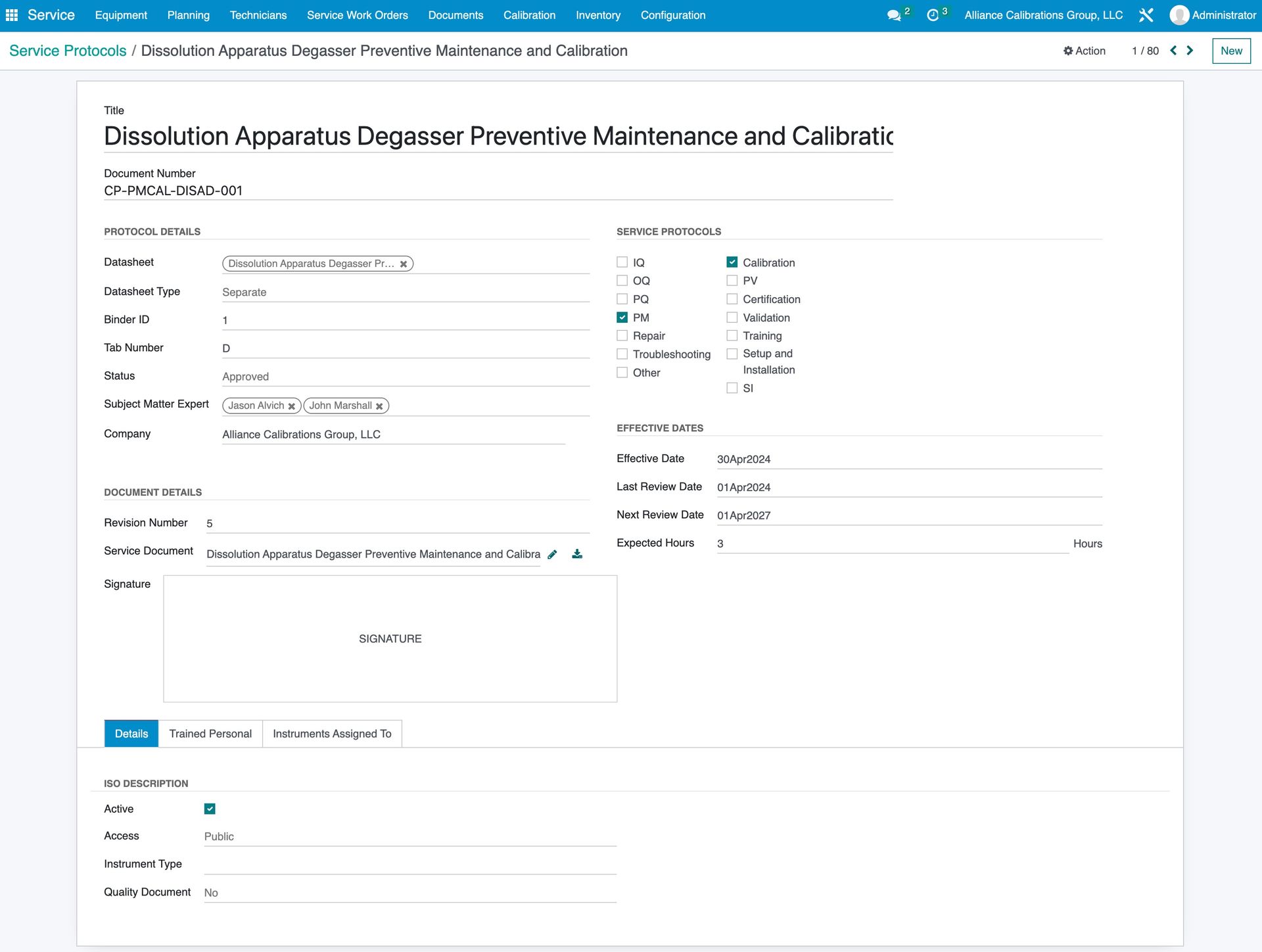This screenshot has height=952, width=1262.
Task: Switch to the Trained Personal tab
Action: [210, 733]
